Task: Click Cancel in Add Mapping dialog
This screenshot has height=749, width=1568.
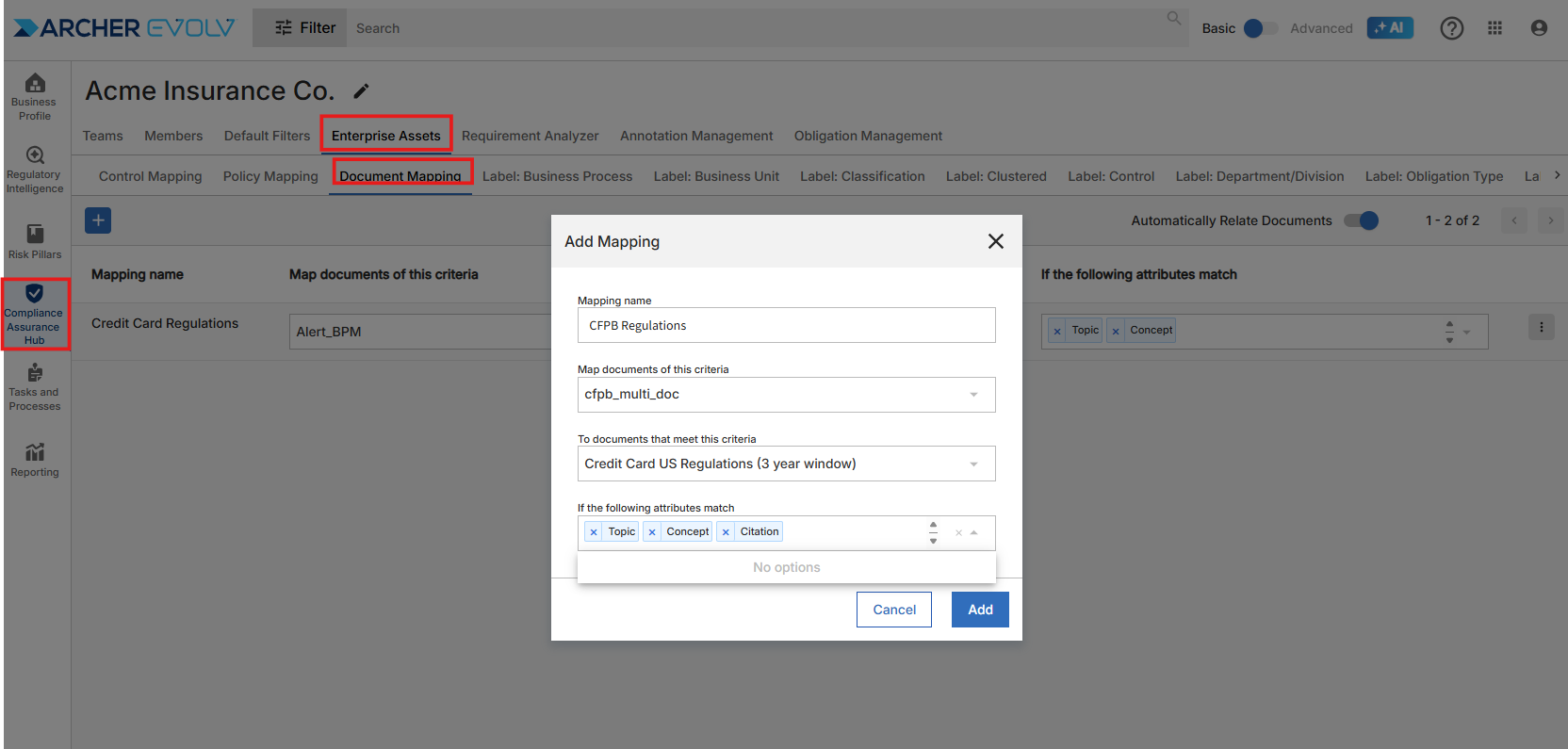Action: [x=893, y=610]
